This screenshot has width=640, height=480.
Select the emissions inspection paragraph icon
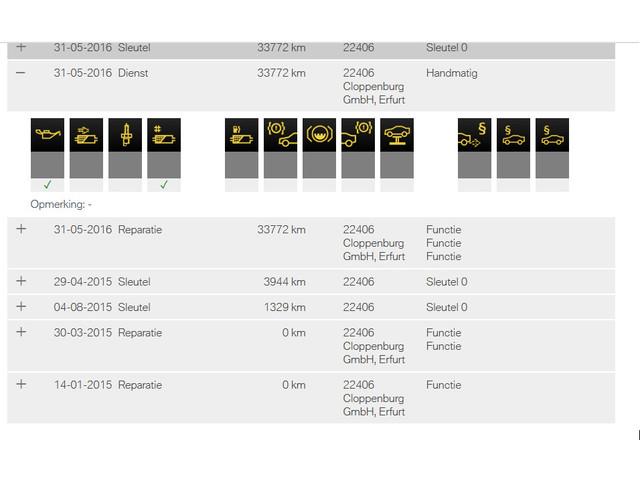click(x=474, y=135)
